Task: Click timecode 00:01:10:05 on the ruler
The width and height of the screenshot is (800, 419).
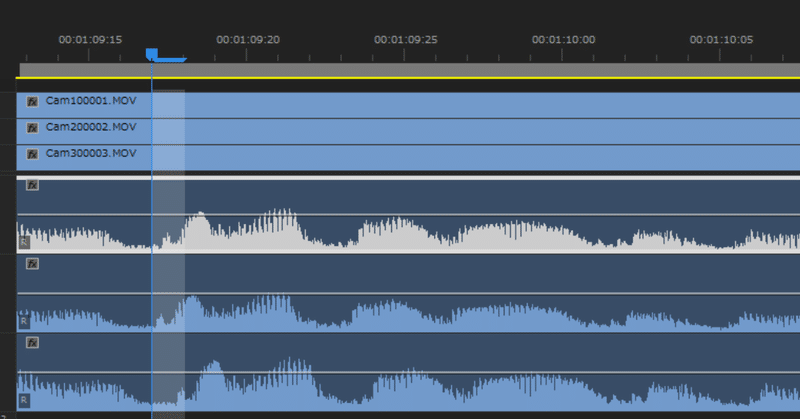Action: pos(721,40)
